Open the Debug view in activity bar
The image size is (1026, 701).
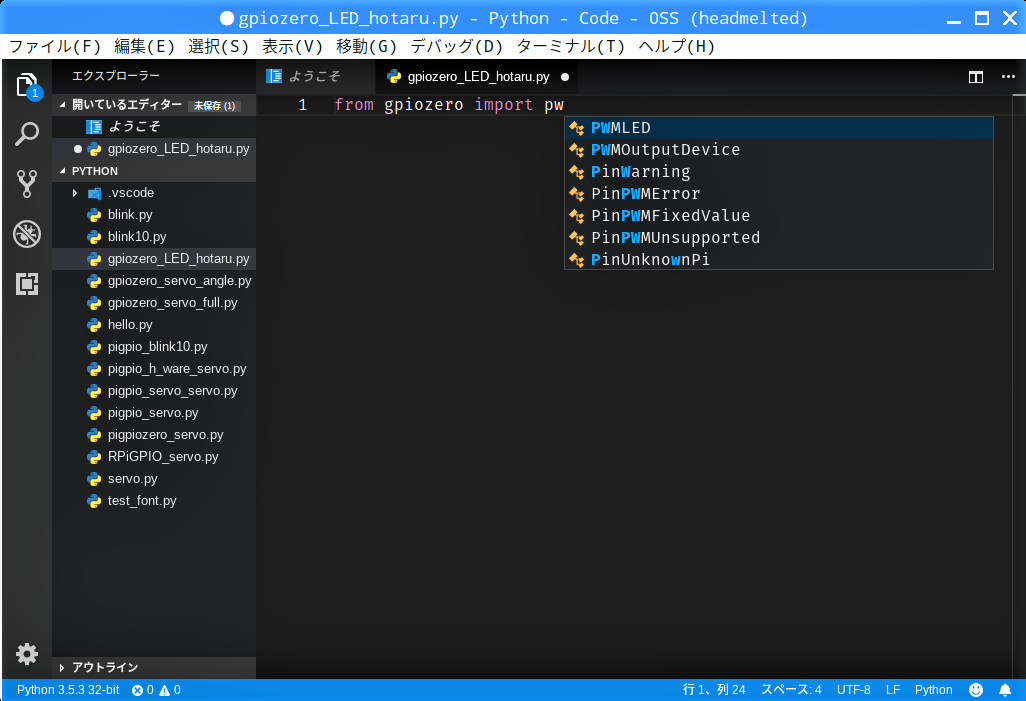pyautogui.click(x=27, y=234)
